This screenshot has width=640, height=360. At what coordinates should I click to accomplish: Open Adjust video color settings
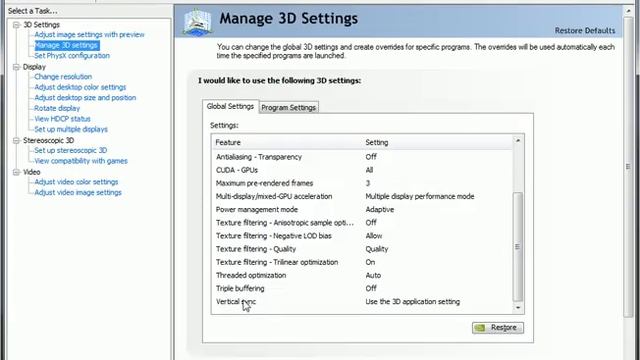coord(76,182)
